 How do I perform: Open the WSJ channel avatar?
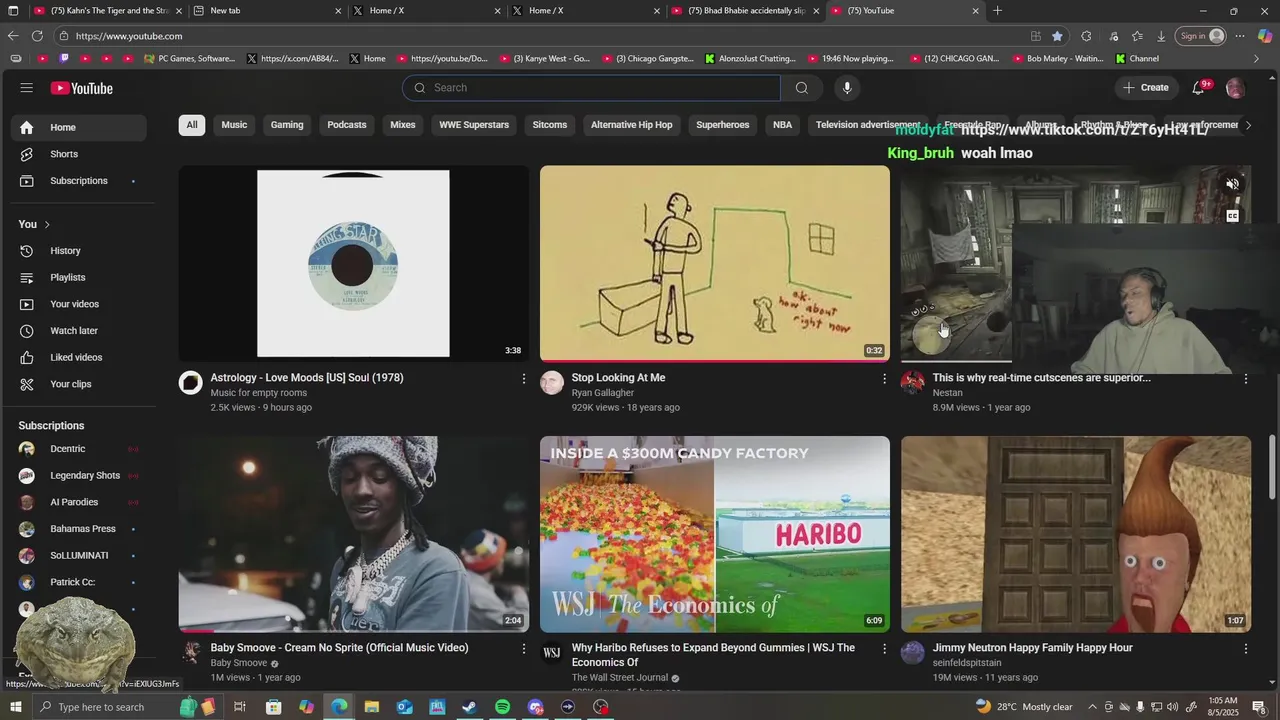pyautogui.click(x=552, y=653)
